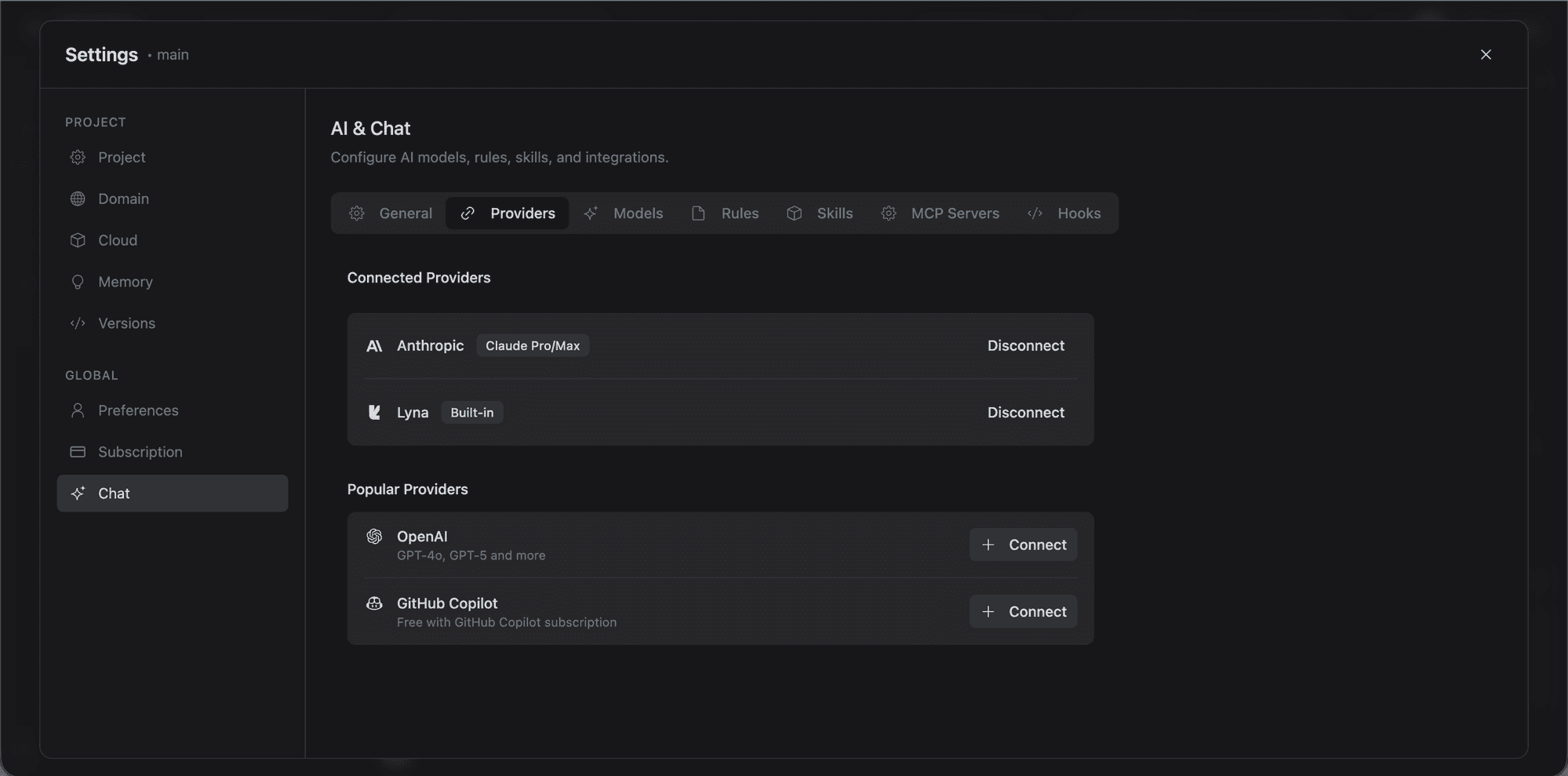Image resolution: width=1568 pixels, height=776 pixels.
Task: Click the Providers tab link icon
Action: click(x=467, y=213)
